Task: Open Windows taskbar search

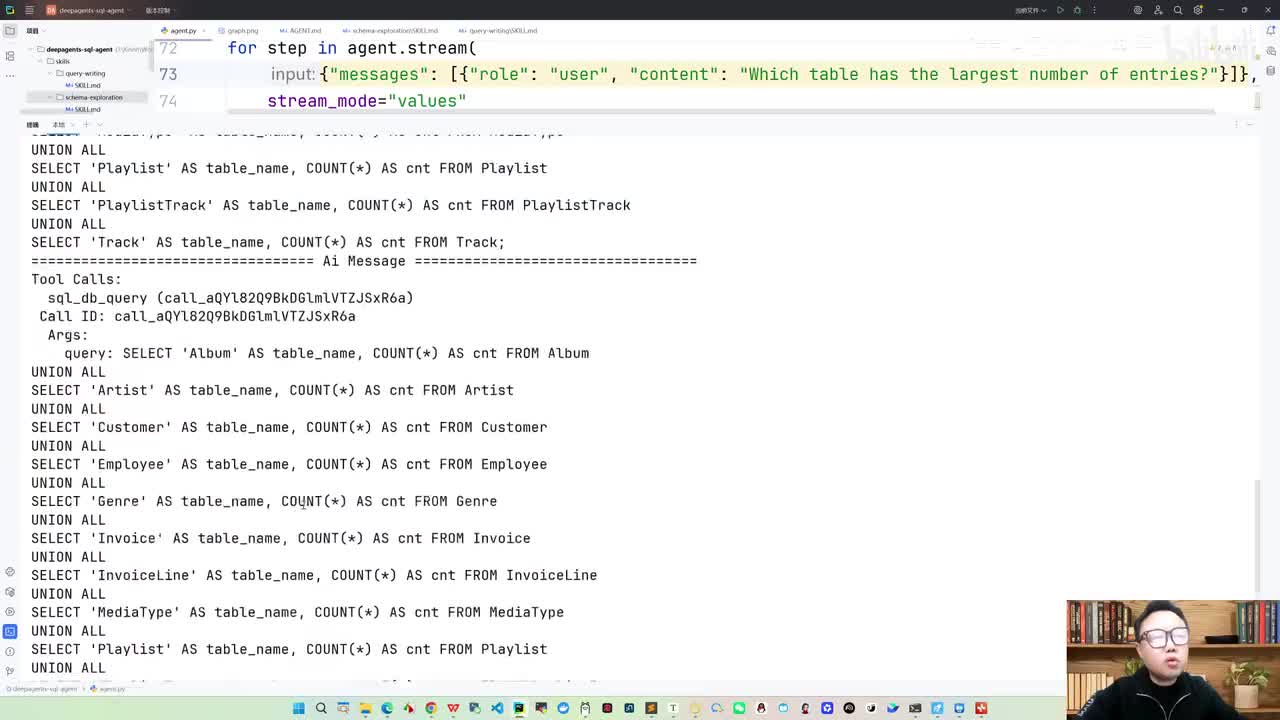Action: pos(321,708)
